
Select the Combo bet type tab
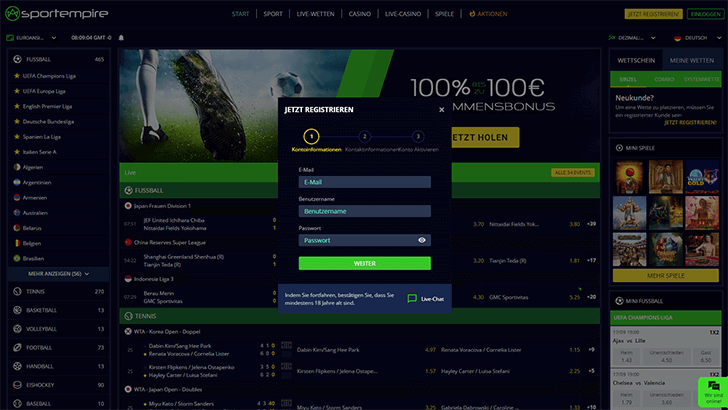664,79
